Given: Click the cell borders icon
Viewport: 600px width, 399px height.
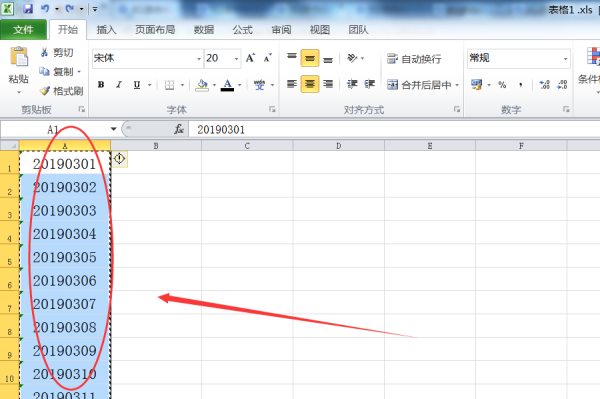Looking at the screenshot, I should [x=170, y=85].
